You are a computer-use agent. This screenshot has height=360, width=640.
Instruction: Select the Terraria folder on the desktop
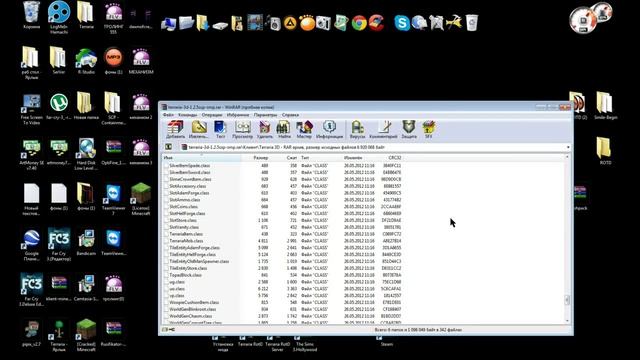point(86,15)
